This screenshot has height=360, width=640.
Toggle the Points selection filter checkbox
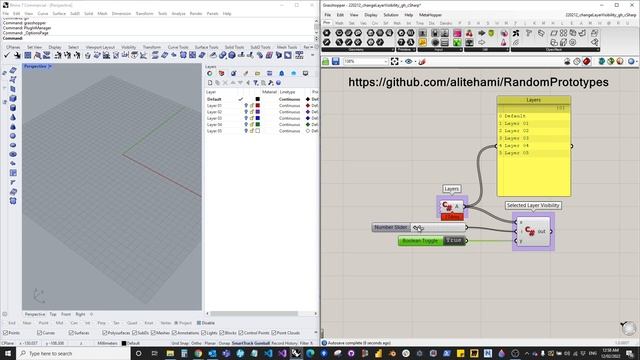tap(6, 333)
